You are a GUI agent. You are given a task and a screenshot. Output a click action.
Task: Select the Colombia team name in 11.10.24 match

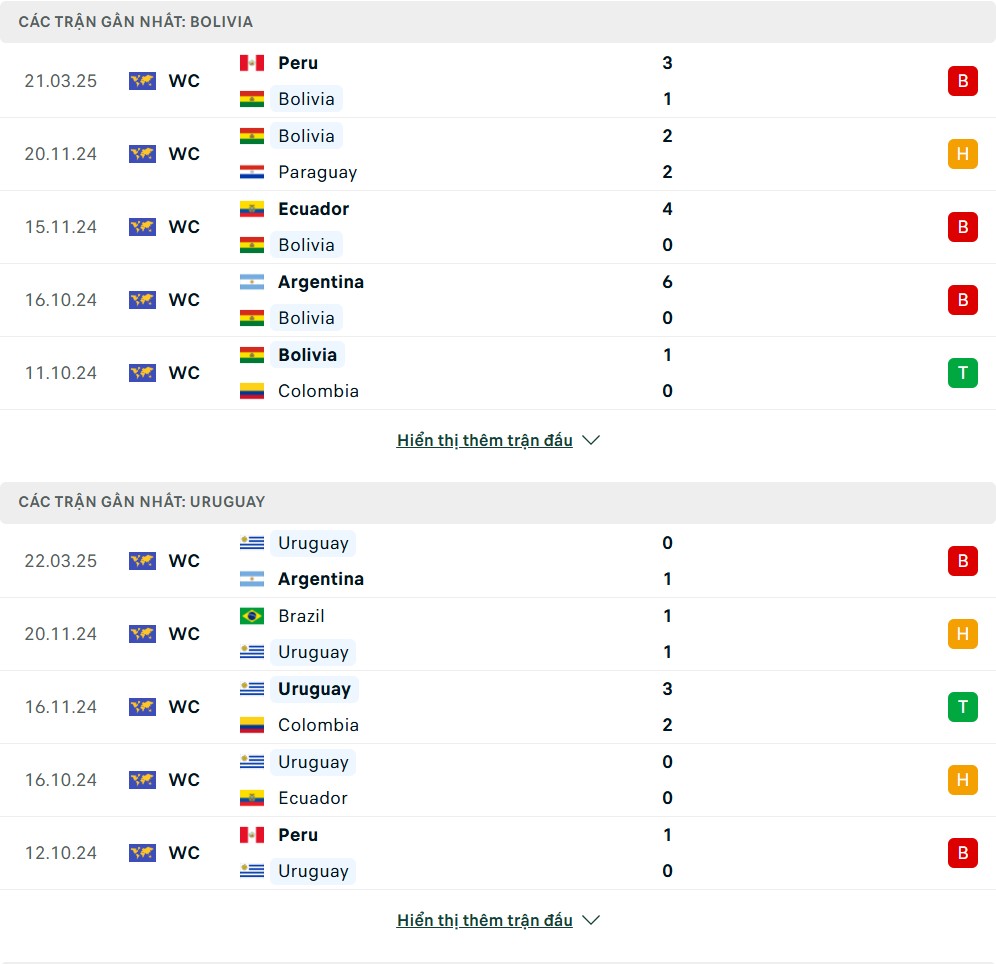pyautogui.click(x=318, y=391)
